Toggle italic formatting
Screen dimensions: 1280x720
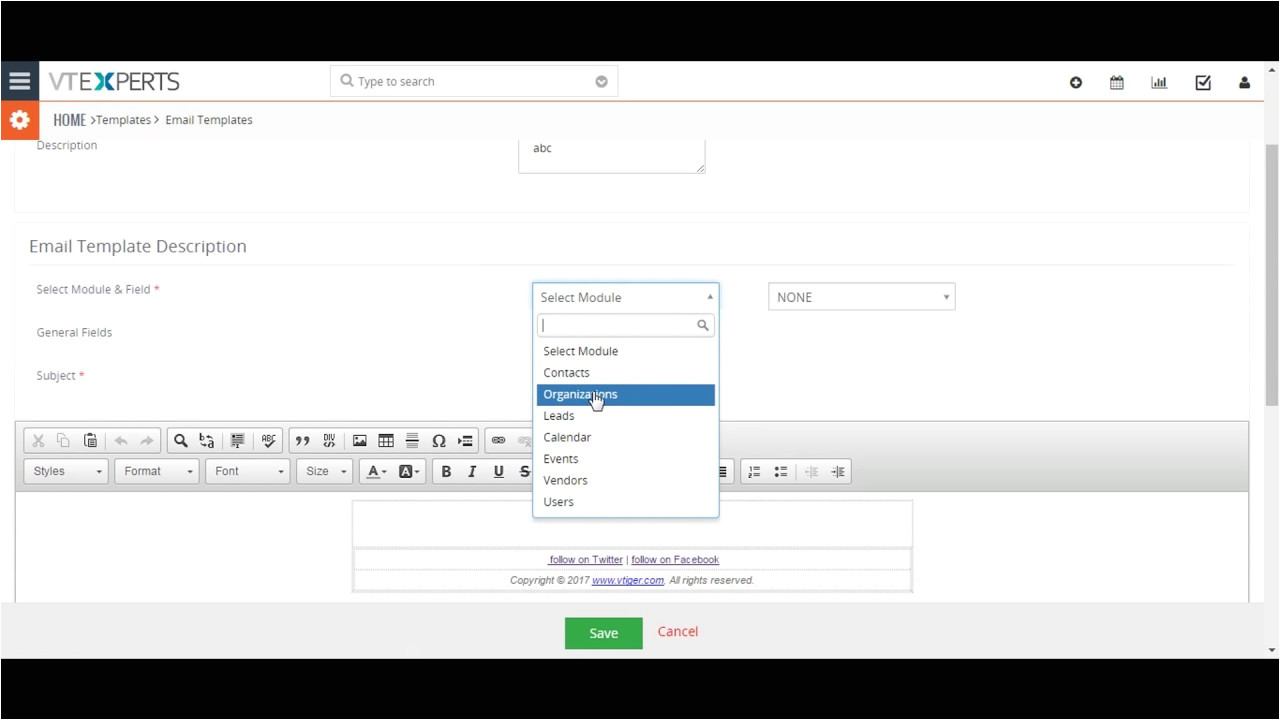[472, 472]
